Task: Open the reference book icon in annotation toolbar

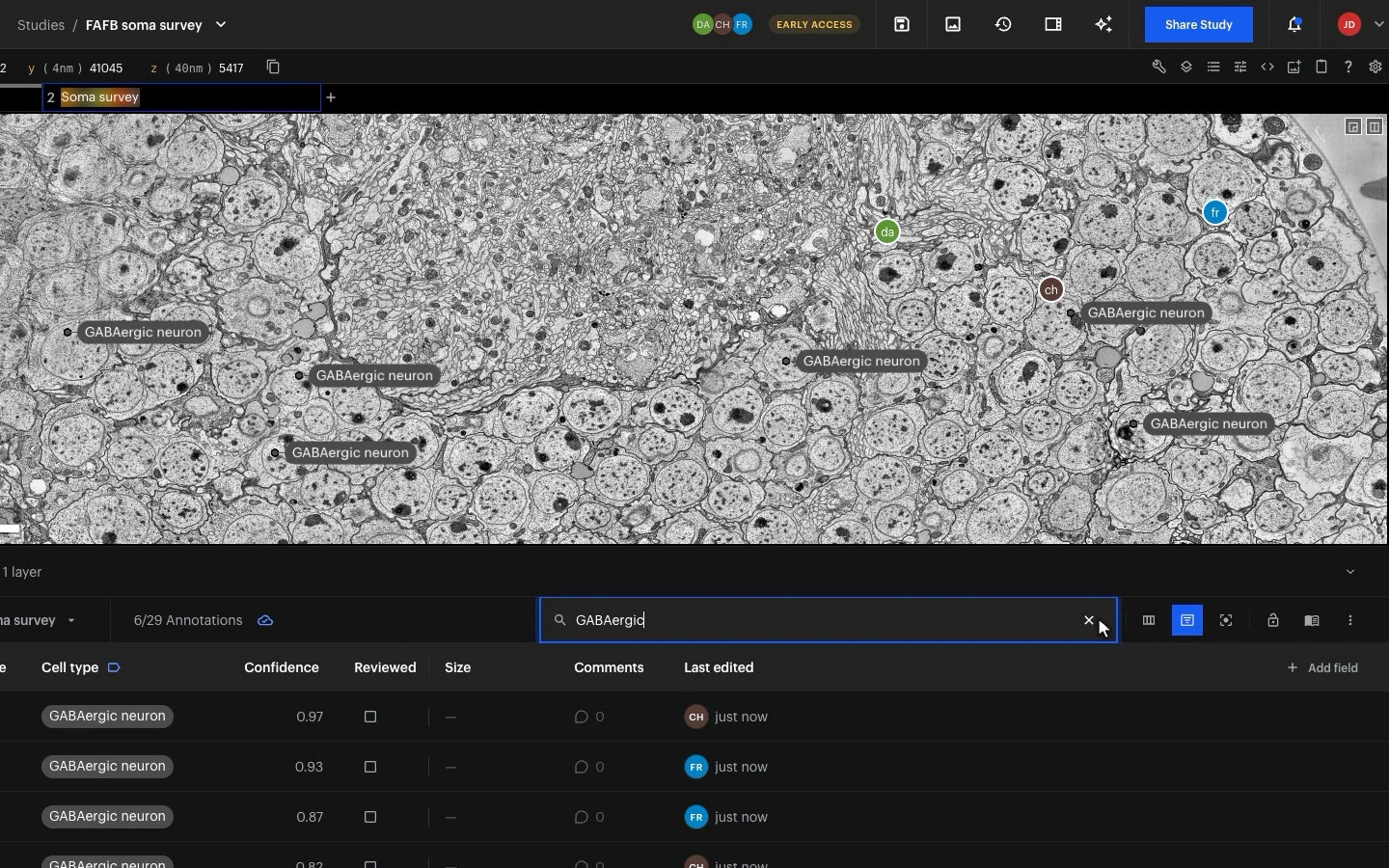Action: click(1312, 620)
